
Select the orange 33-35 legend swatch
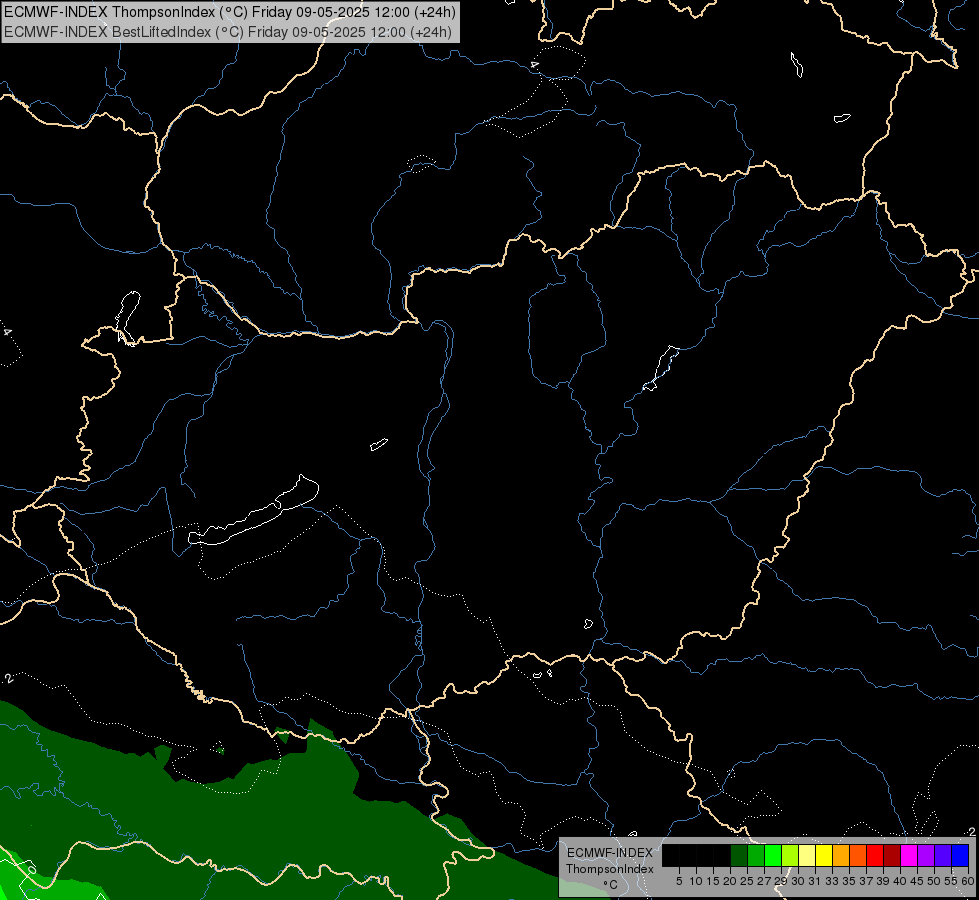point(841,855)
